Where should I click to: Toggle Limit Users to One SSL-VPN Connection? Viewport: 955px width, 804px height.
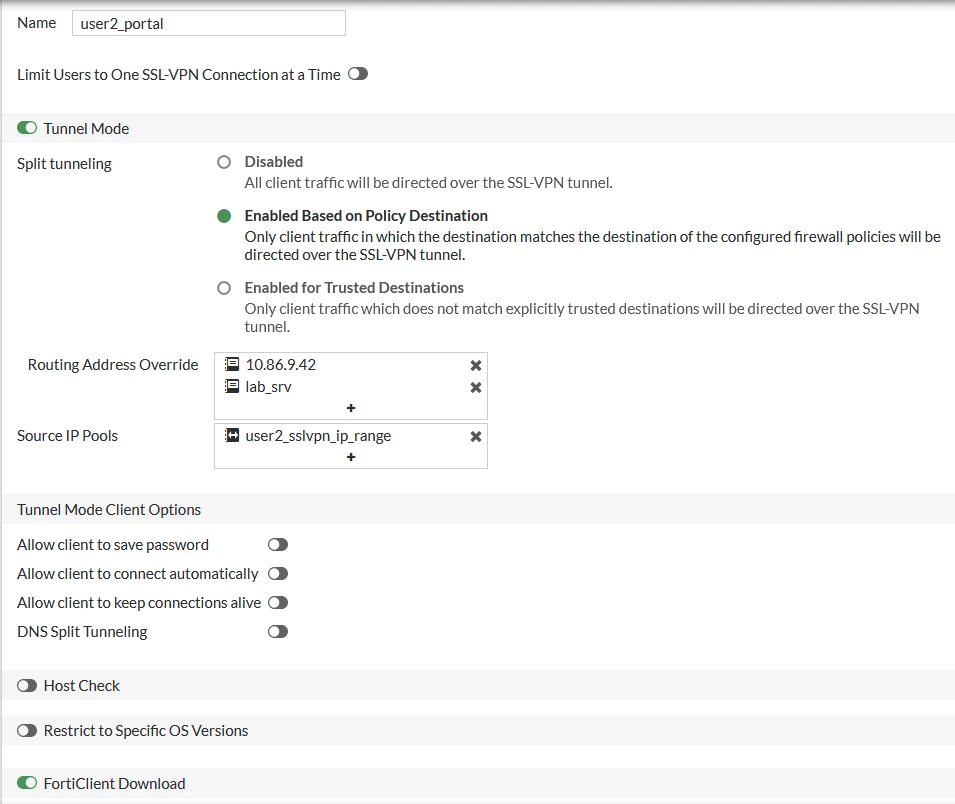pyautogui.click(x=358, y=74)
